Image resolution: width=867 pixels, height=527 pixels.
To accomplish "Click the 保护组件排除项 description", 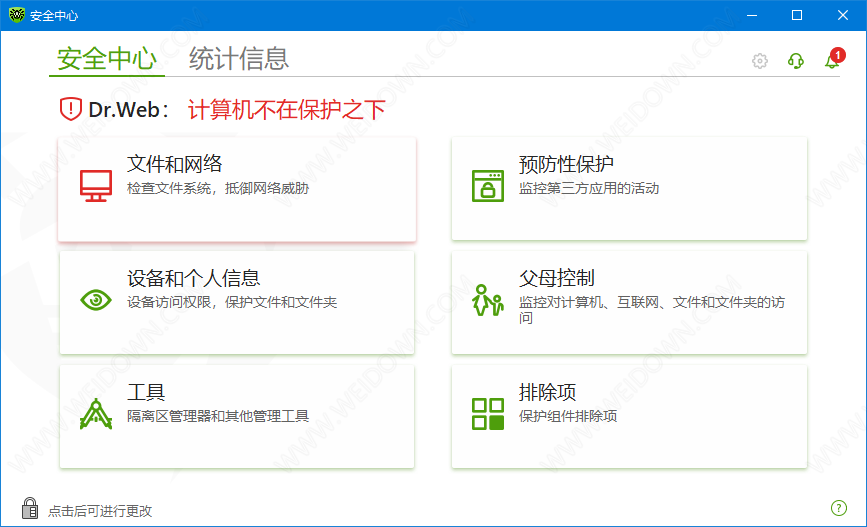I will click(568, 416).
